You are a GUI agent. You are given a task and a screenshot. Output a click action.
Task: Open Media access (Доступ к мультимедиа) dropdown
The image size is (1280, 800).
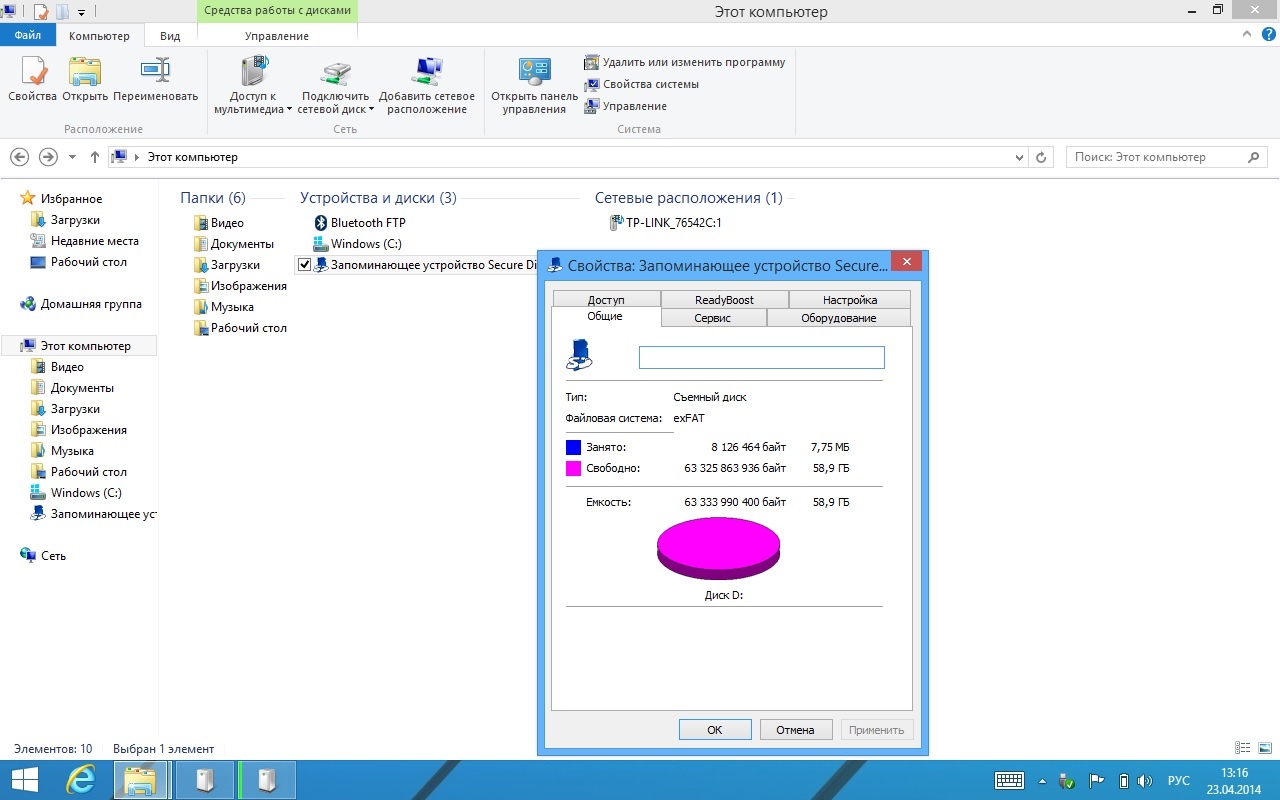pos(289,110)
